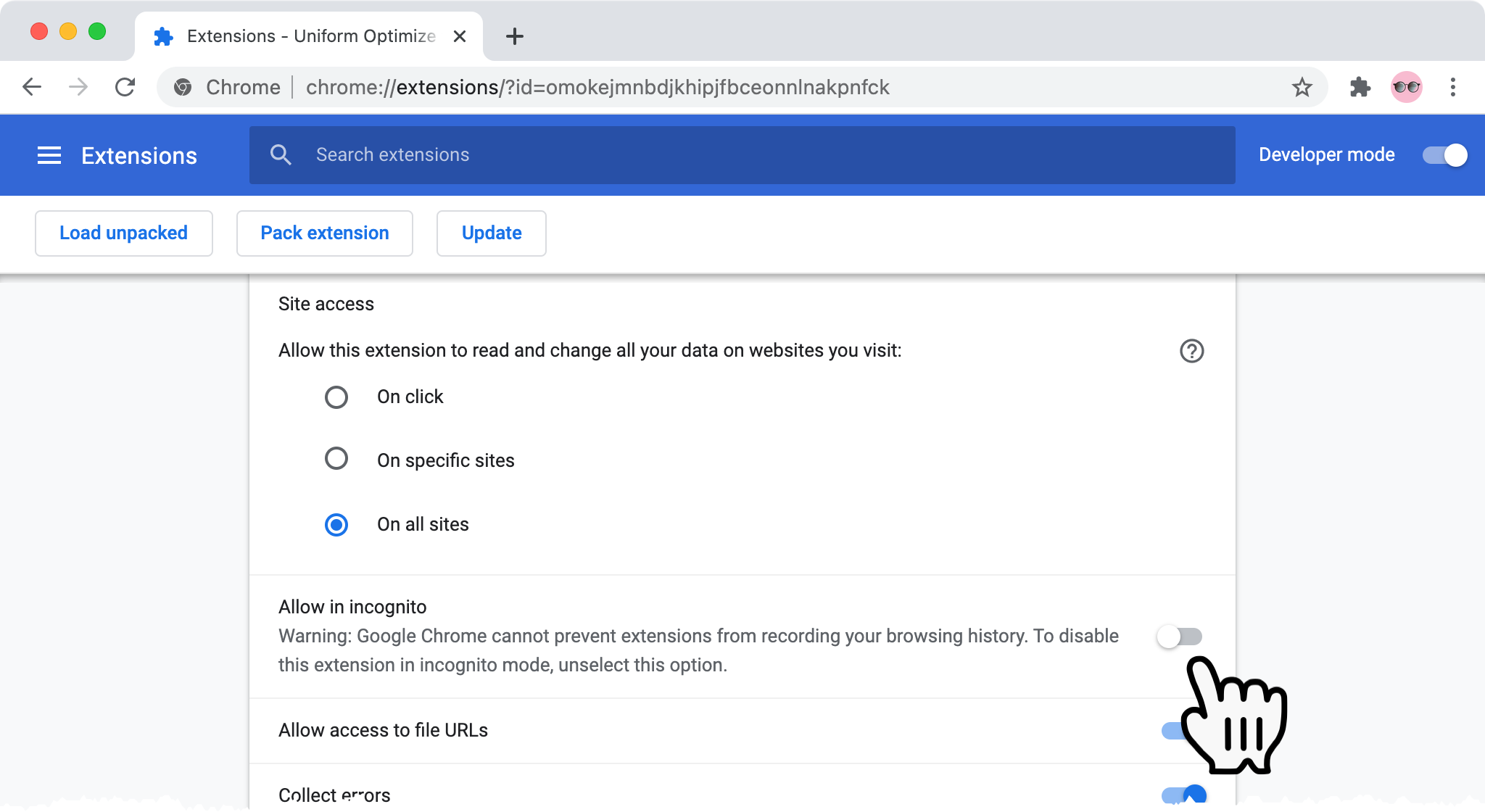Click the Update button
This screenshot has width=1485, height=812.
click(492, 233)
